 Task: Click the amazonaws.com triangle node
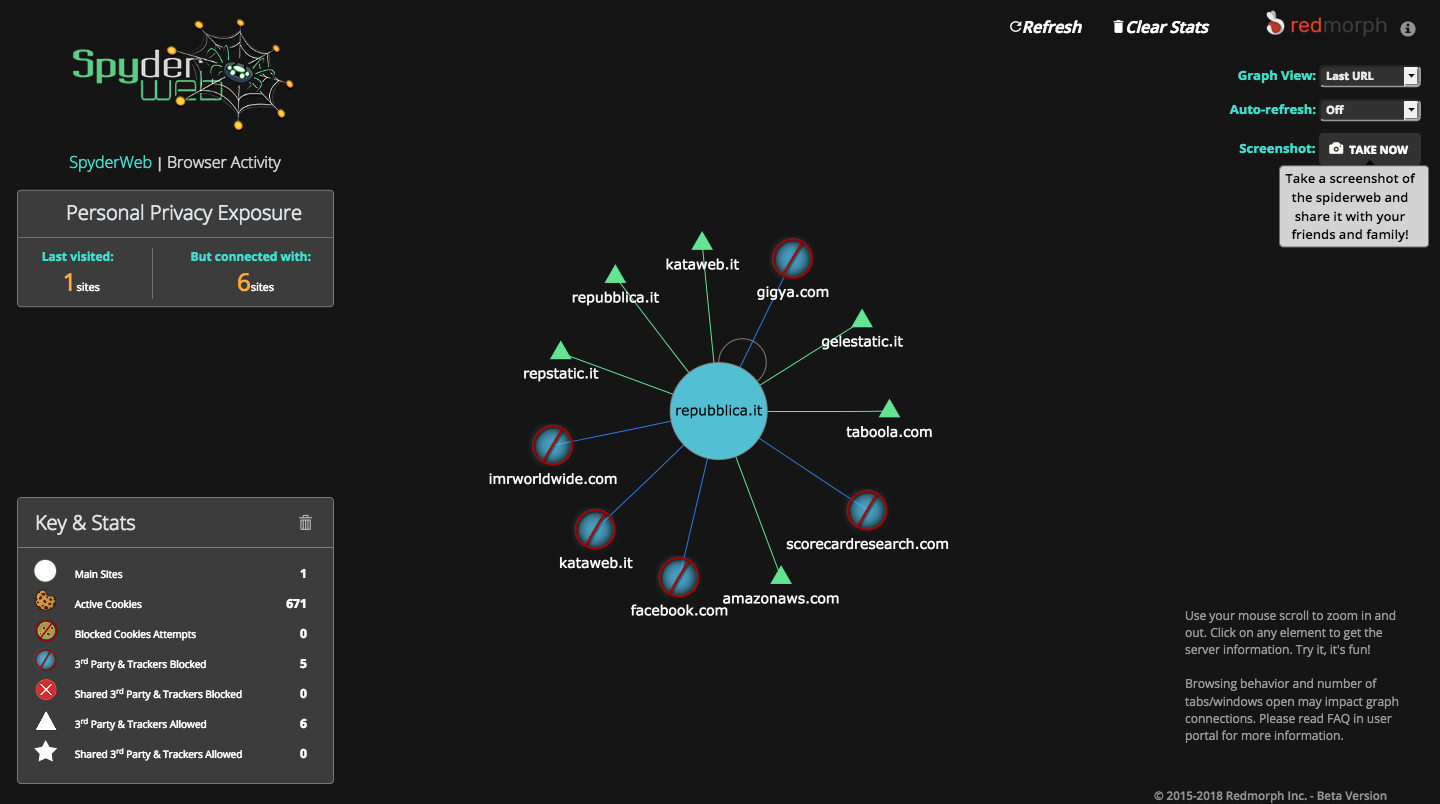pos(781,576)
